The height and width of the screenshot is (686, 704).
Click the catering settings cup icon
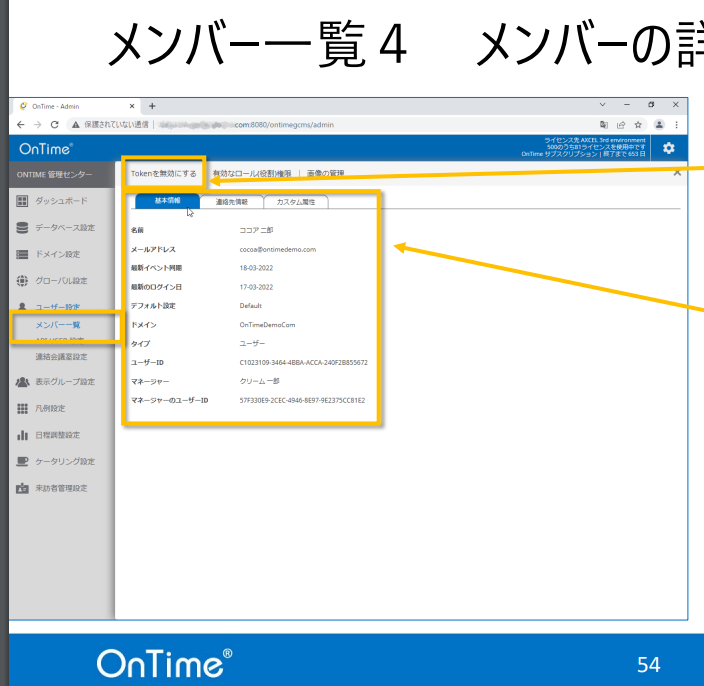(22, 461)
